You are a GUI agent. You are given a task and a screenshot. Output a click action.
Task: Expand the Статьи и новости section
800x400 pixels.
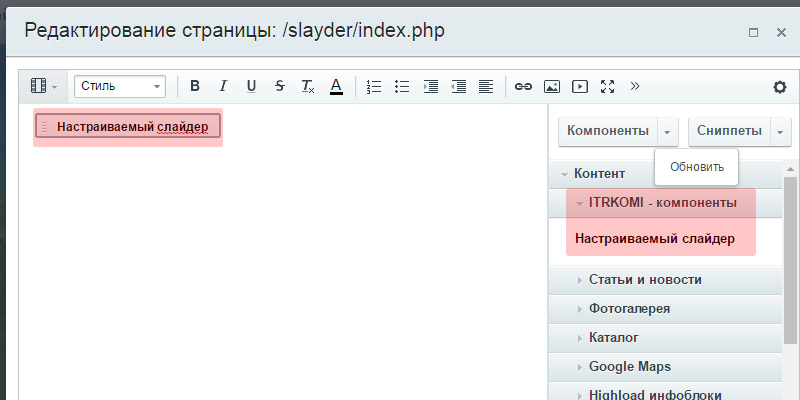(x=645, y=280)
